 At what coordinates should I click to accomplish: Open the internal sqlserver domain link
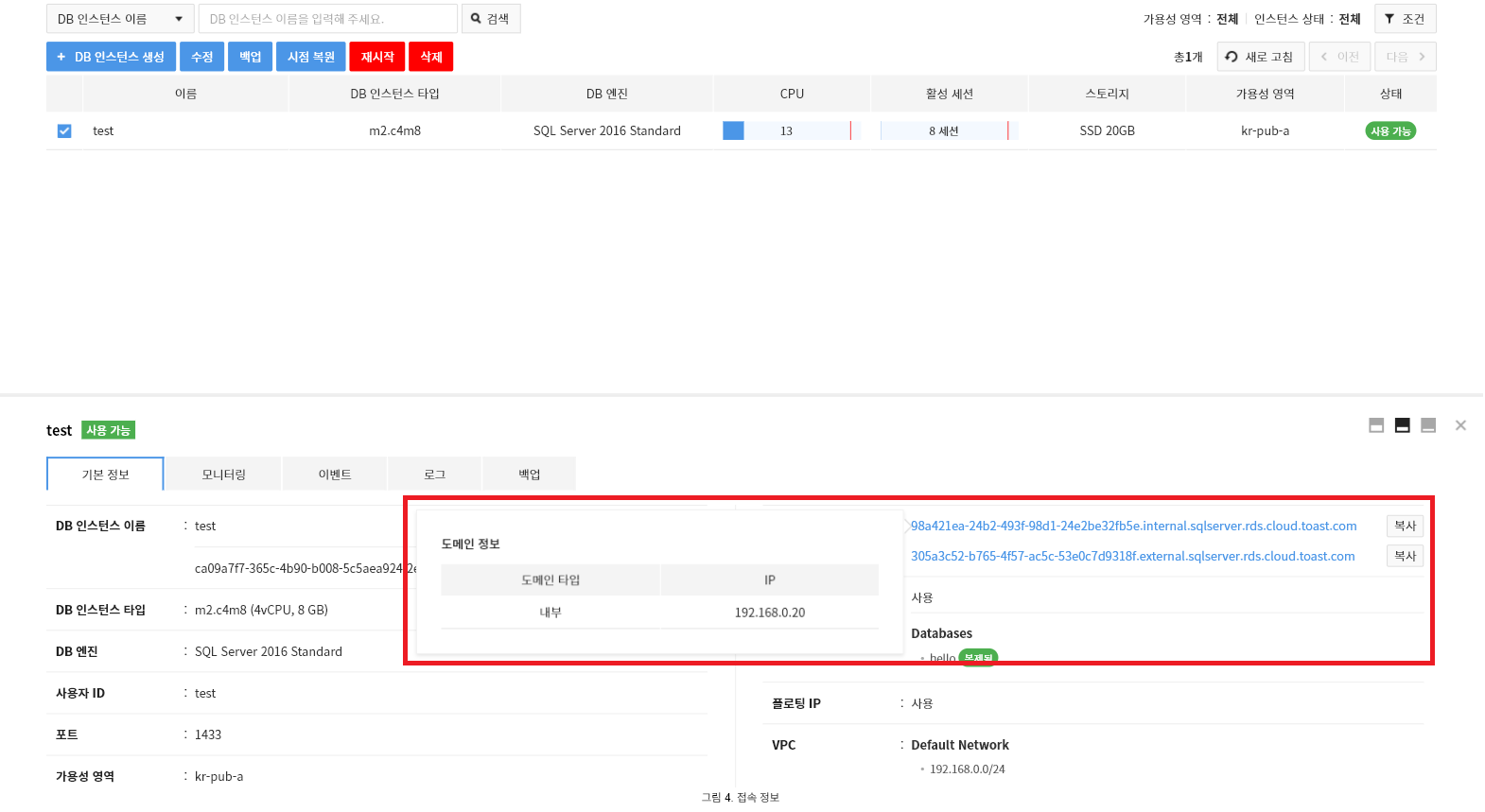1133,526
